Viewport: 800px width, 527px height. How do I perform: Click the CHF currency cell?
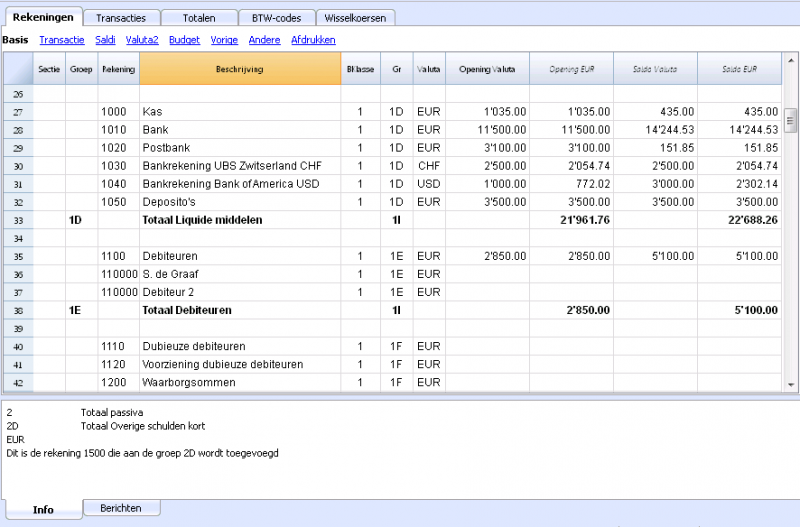(429, 166)
